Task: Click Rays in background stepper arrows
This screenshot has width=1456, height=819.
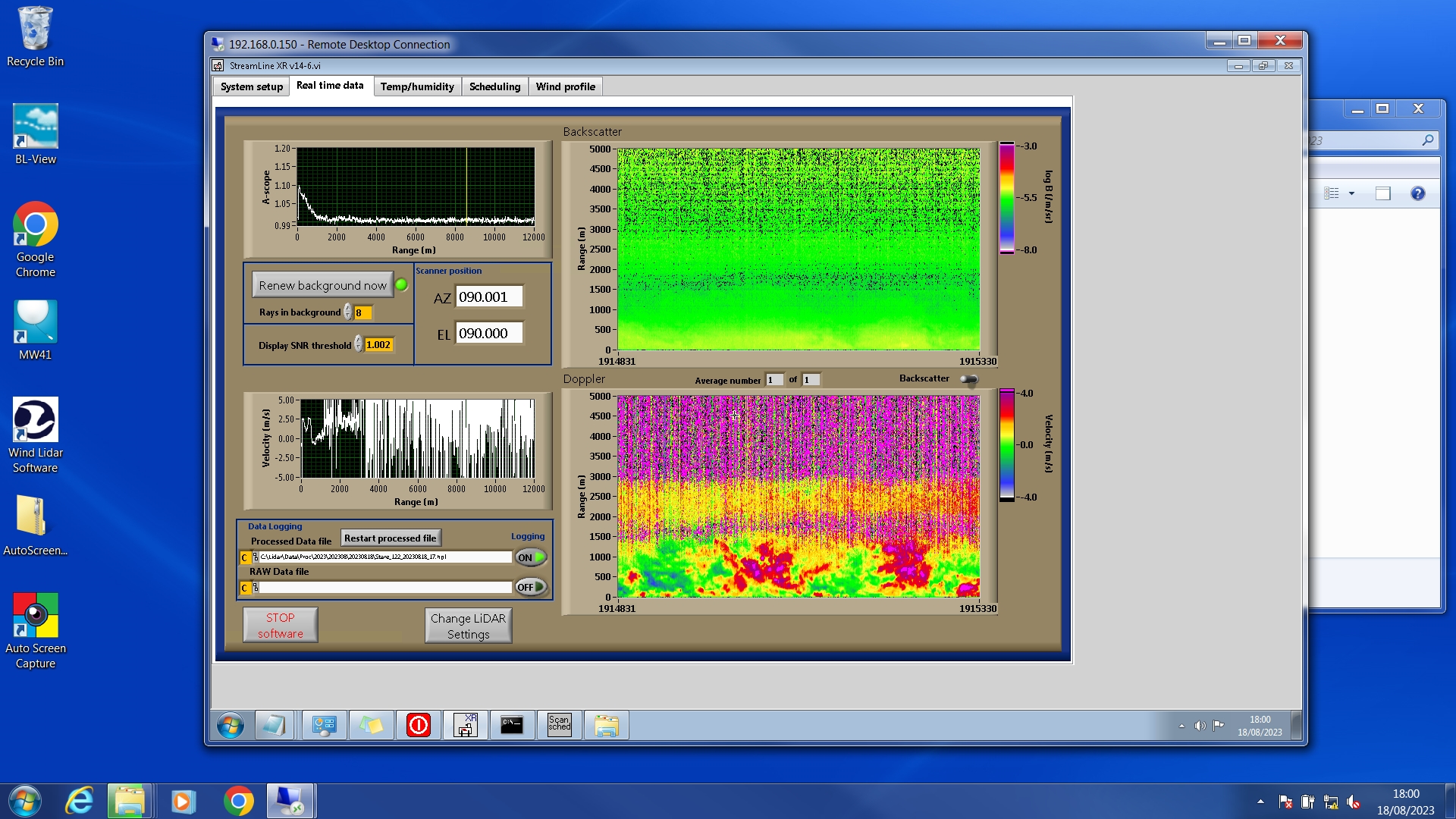Action: 348,312
